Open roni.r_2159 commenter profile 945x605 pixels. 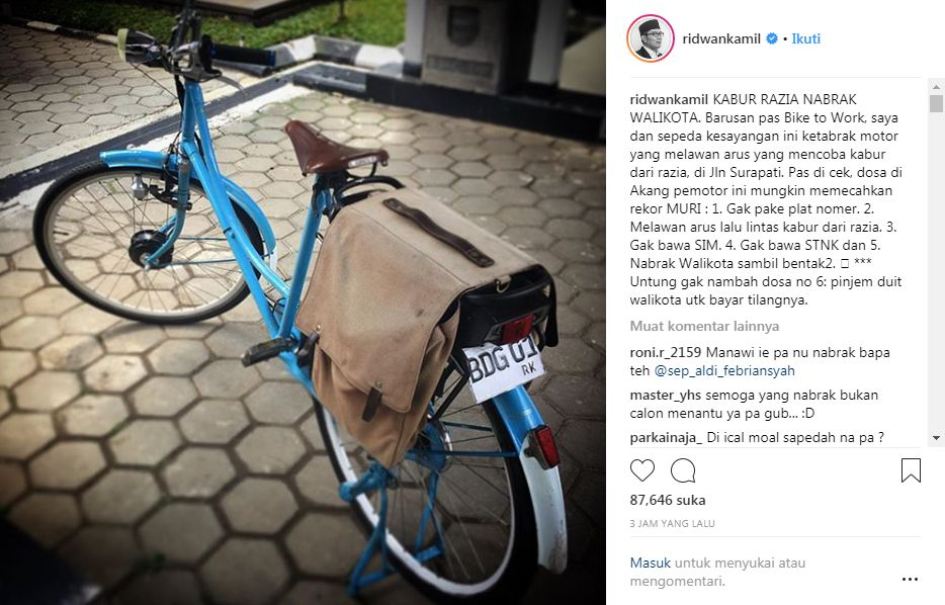point(665,353)
